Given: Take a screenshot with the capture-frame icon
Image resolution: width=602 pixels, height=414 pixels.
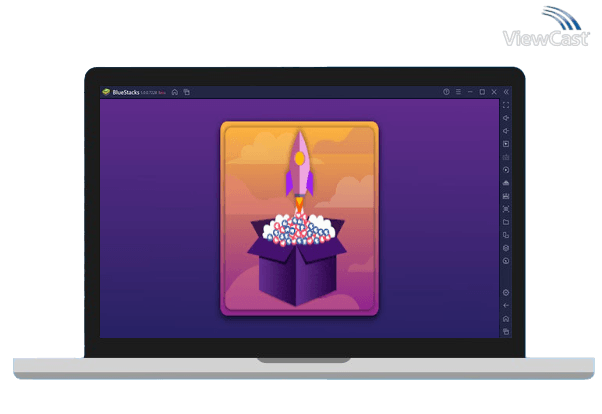Looking at the screenshot, I should [506, 209].
